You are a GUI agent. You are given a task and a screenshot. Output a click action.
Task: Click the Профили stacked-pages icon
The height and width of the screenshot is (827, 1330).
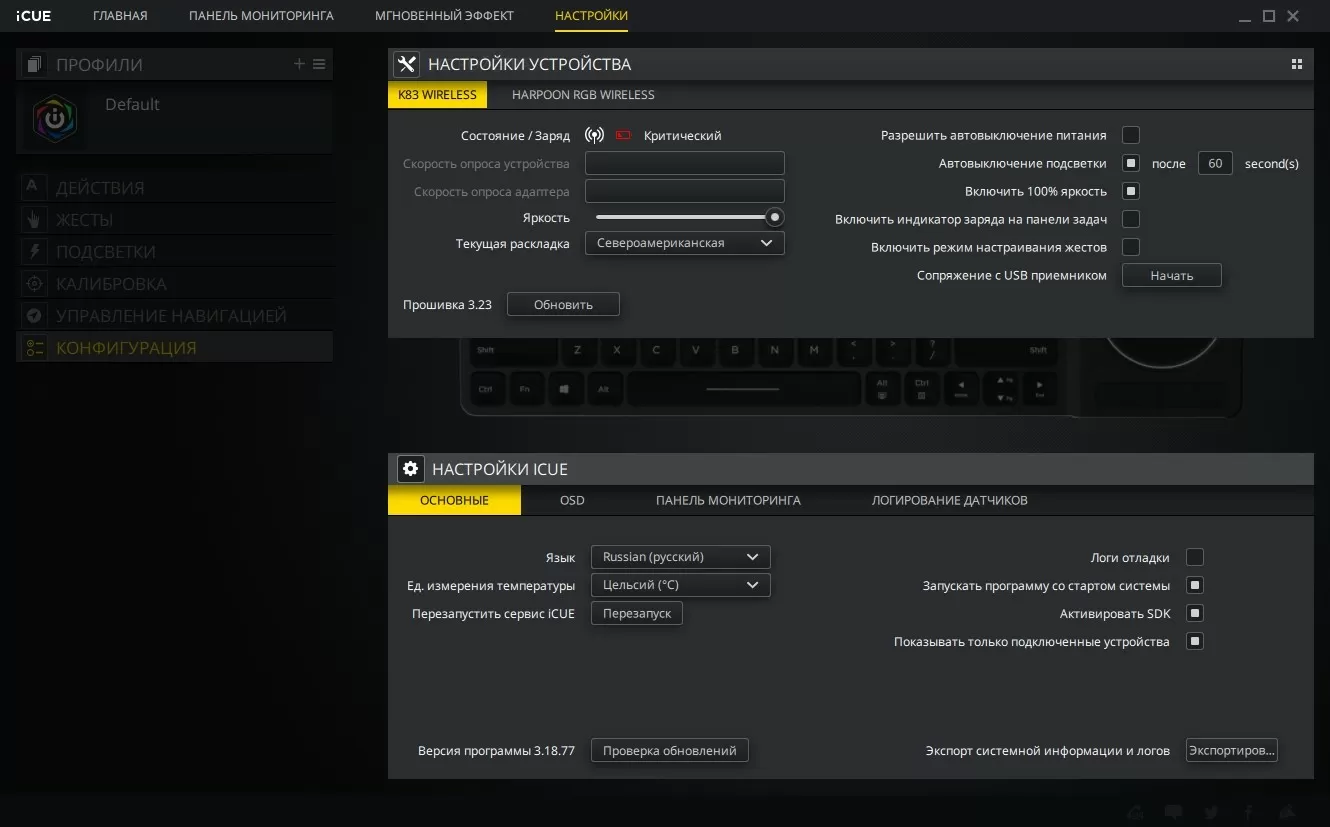tap(34, 64)
